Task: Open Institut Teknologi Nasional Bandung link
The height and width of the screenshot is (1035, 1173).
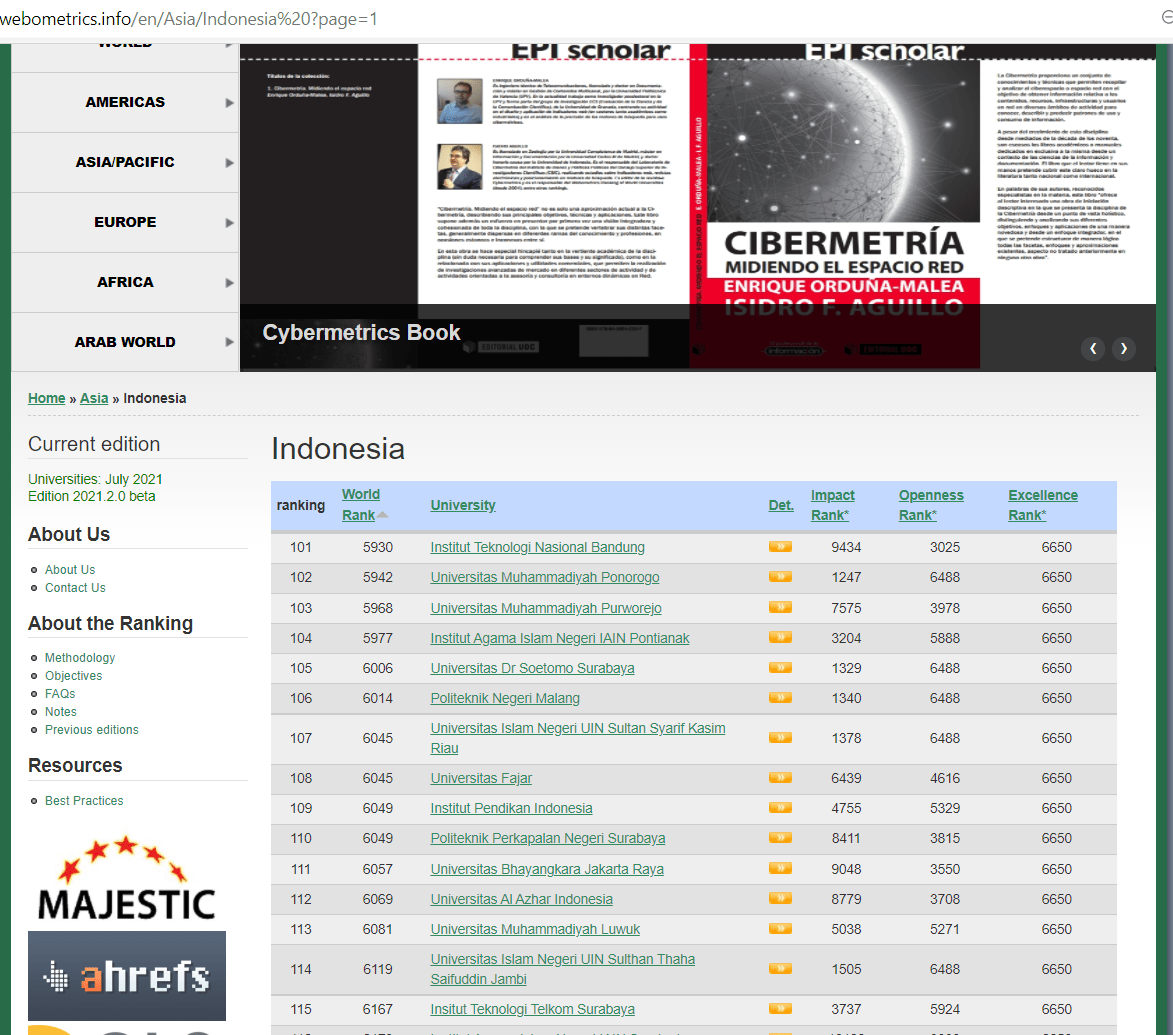Action: (537, 547)
